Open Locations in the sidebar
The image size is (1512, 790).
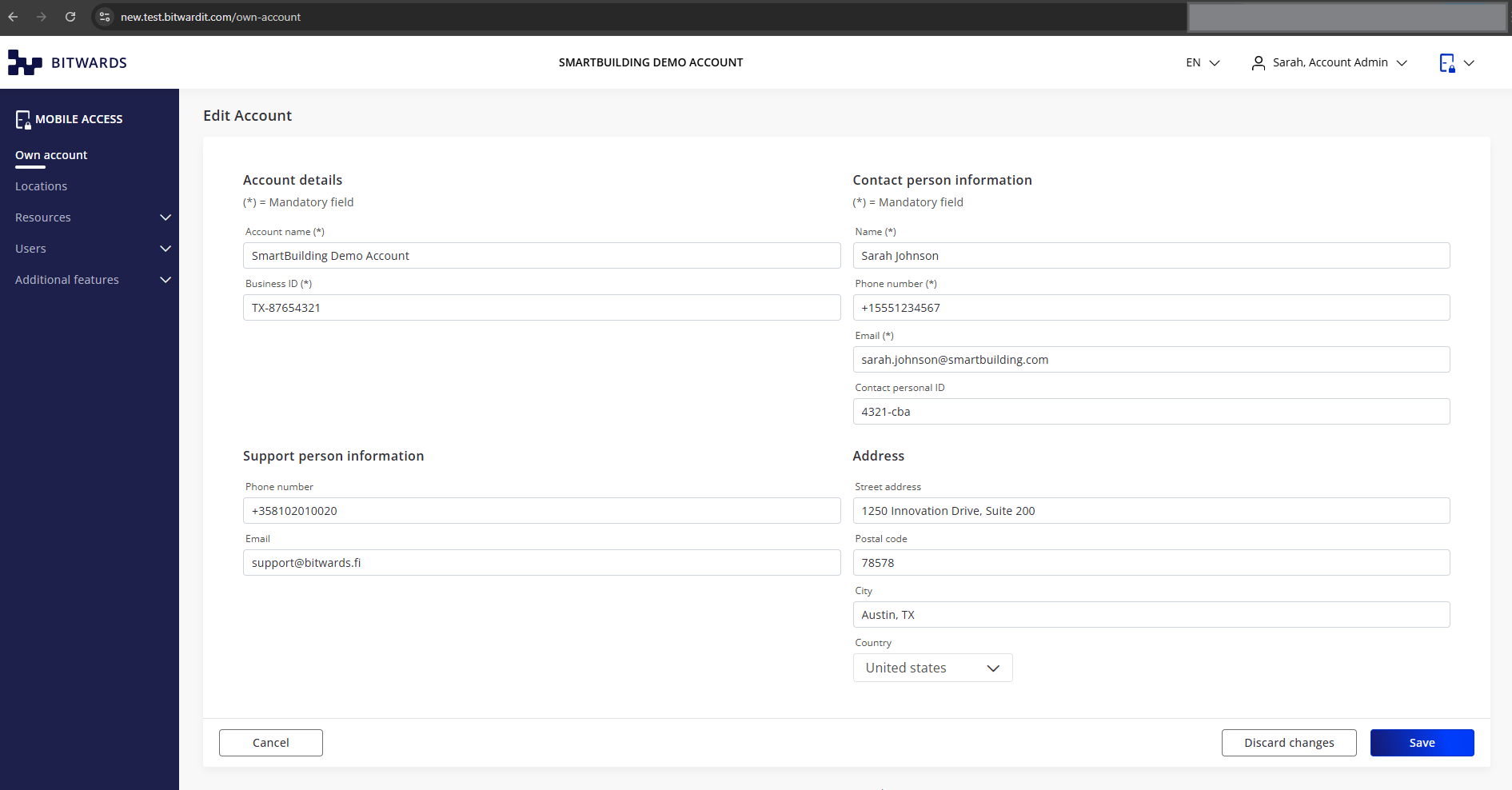pos(42,186)
